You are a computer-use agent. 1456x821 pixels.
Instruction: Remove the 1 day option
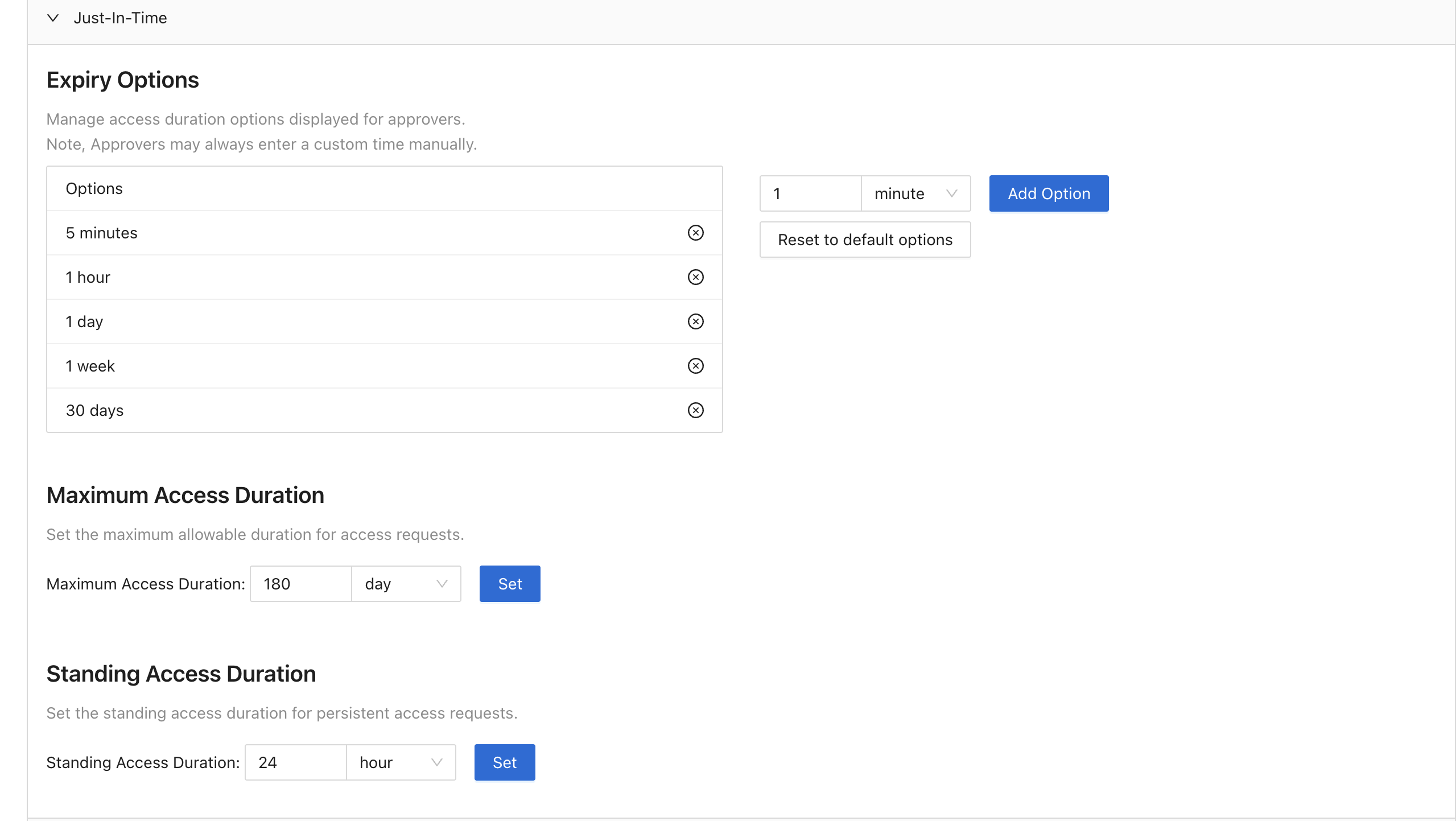click(x=695, y=321)
